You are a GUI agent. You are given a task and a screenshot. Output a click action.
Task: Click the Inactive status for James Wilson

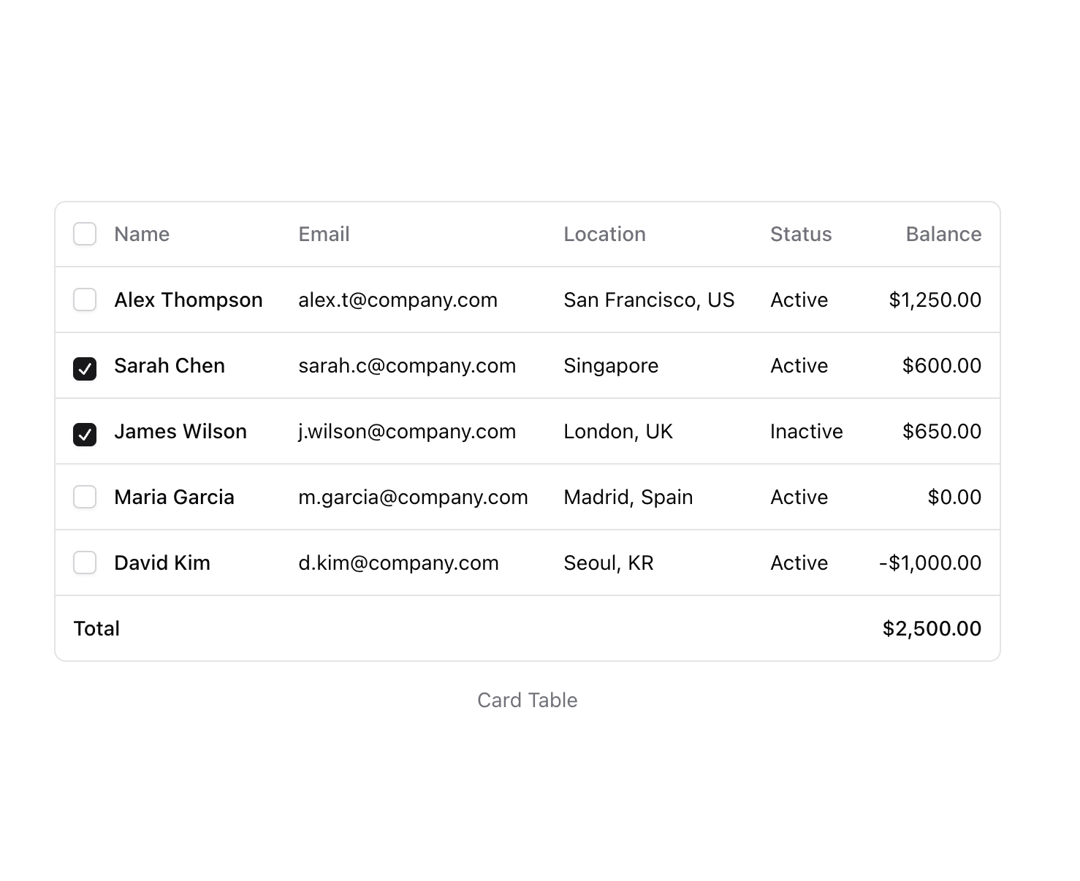[x=807, y=432]
